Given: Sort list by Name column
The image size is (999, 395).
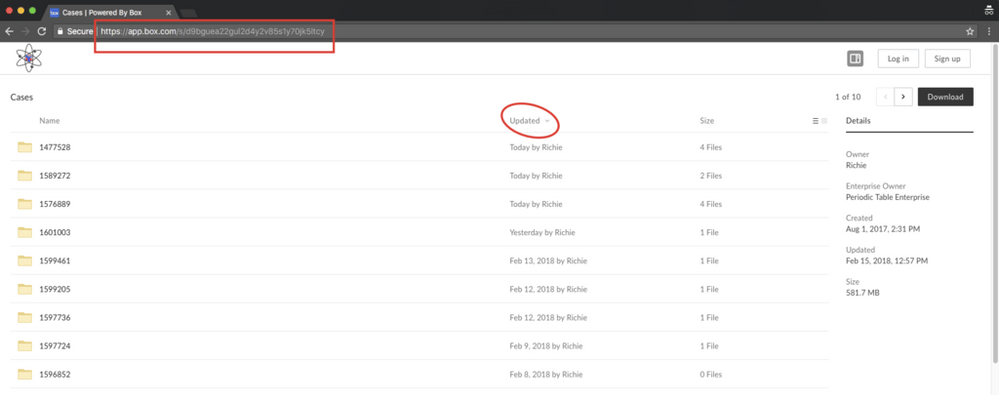Looking at the screenshot, I should coord(50,121).
